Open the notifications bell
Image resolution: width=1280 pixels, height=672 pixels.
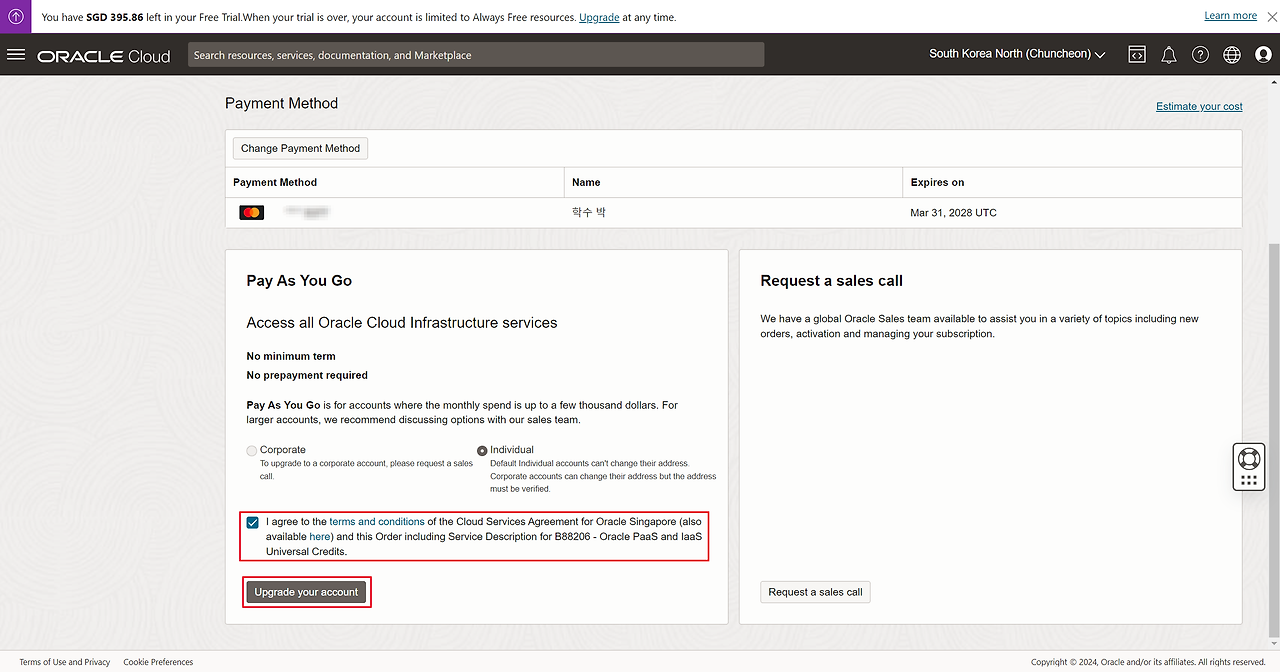(1168, 55)
